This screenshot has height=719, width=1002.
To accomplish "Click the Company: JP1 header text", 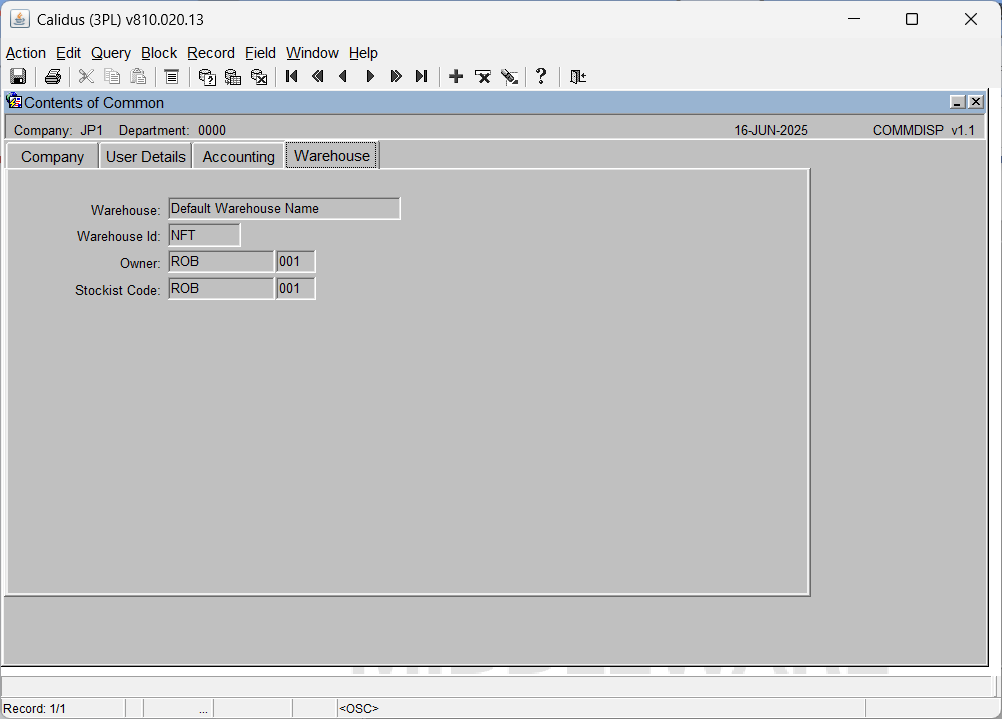I will coord(58,130).
